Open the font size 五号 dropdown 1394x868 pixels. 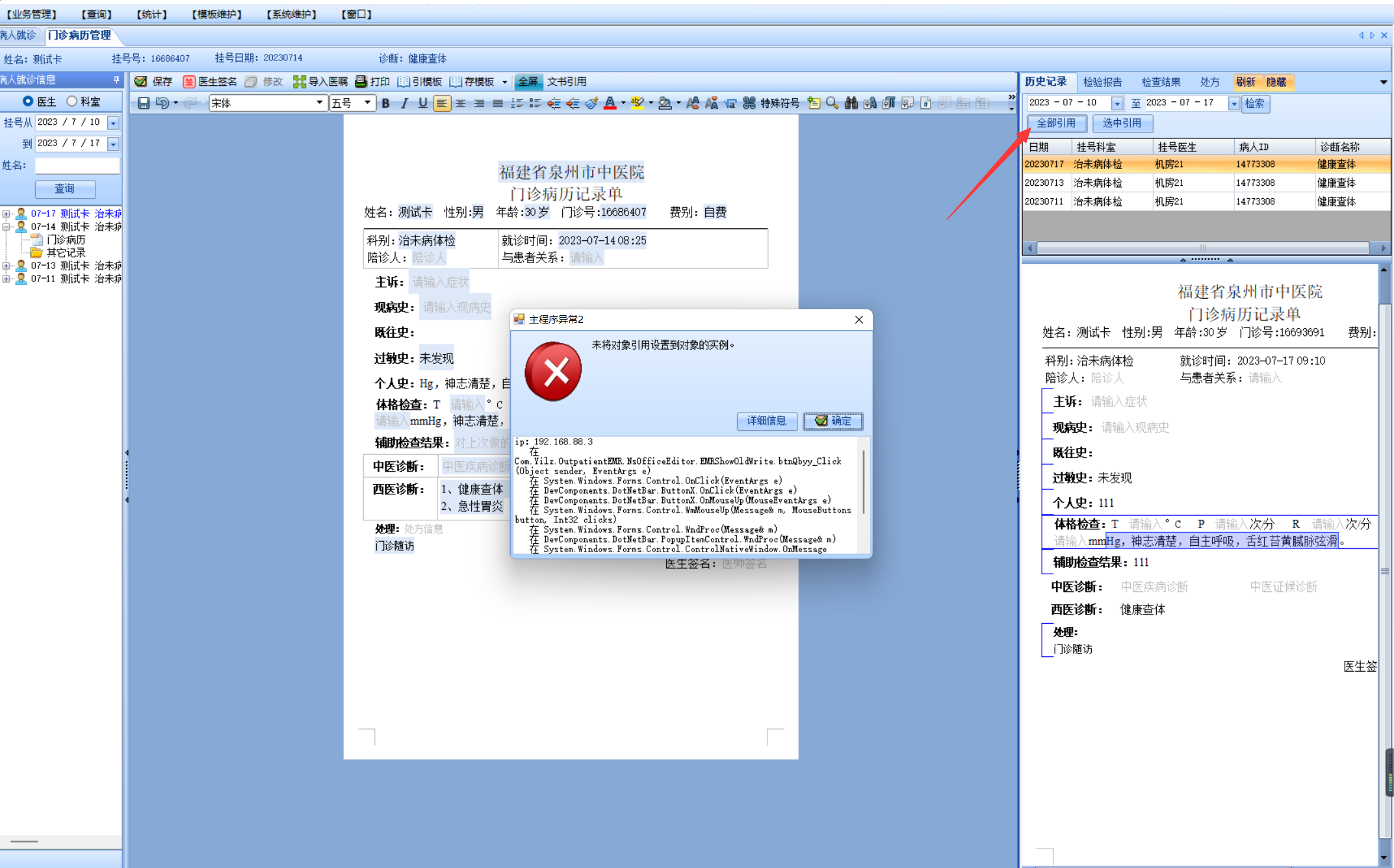coord(367,103)
